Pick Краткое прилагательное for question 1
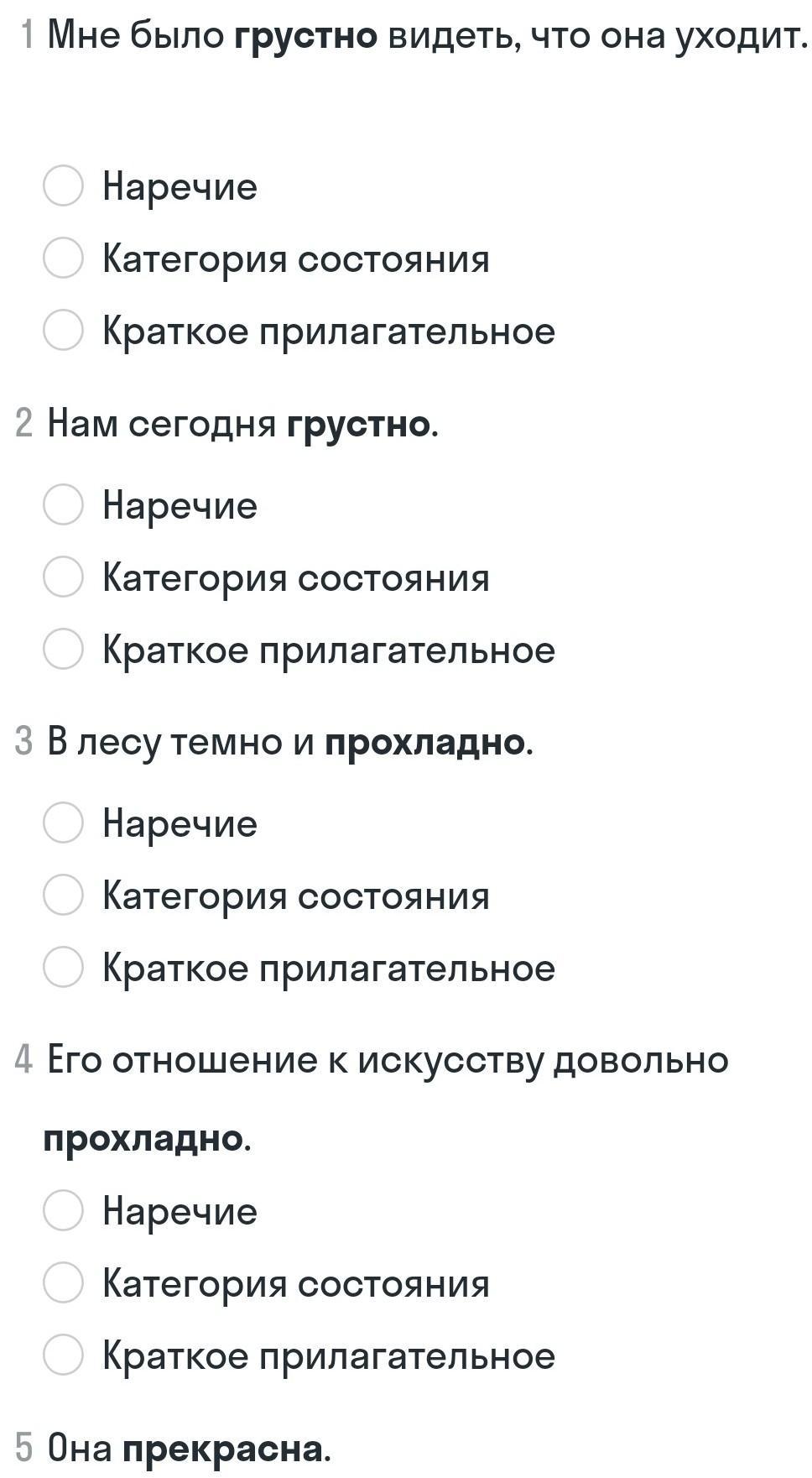Viewport: 812px width, 1478px height. 63,330
